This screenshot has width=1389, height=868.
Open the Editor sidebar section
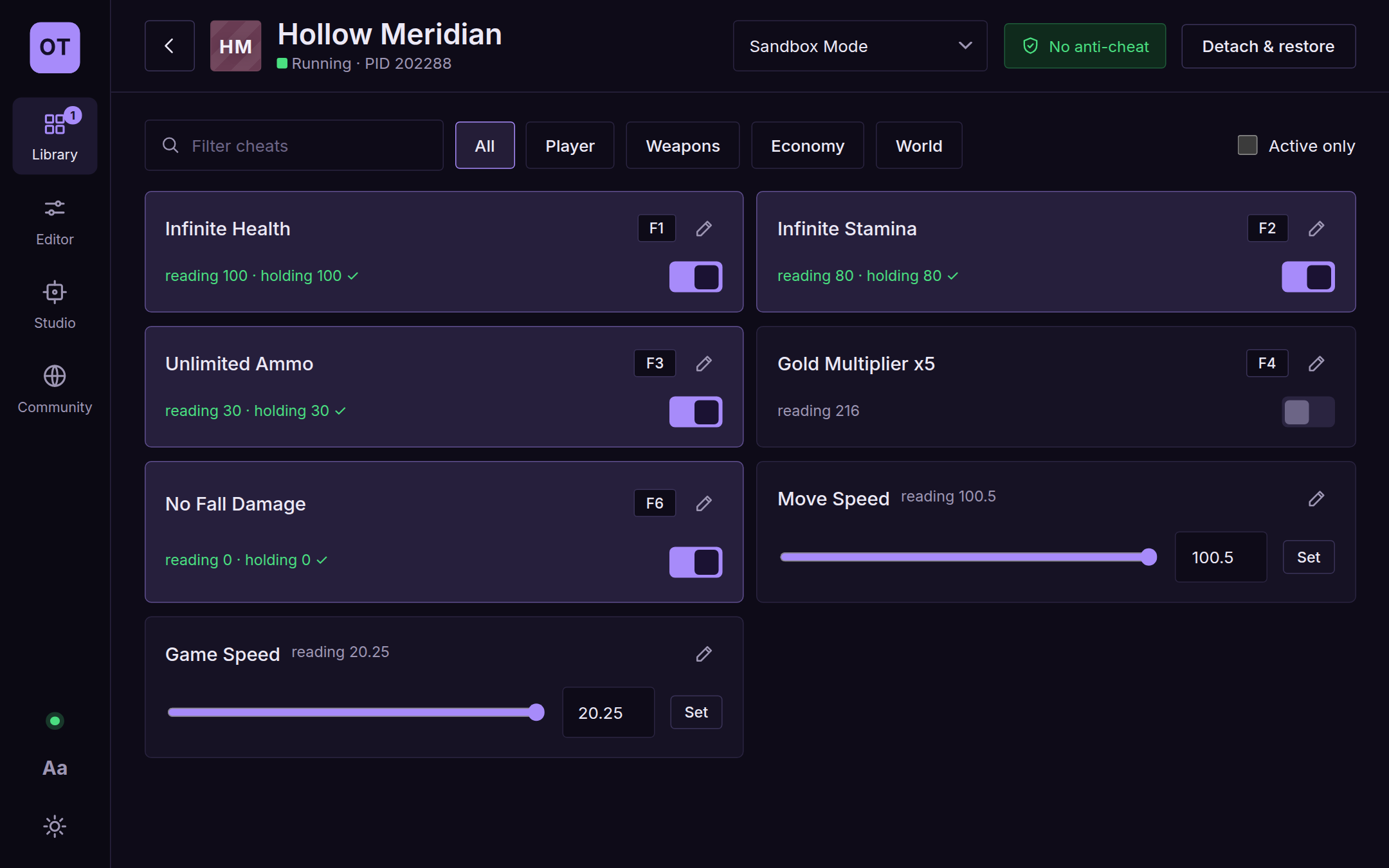pyautogui.click(x=55, y=221)
